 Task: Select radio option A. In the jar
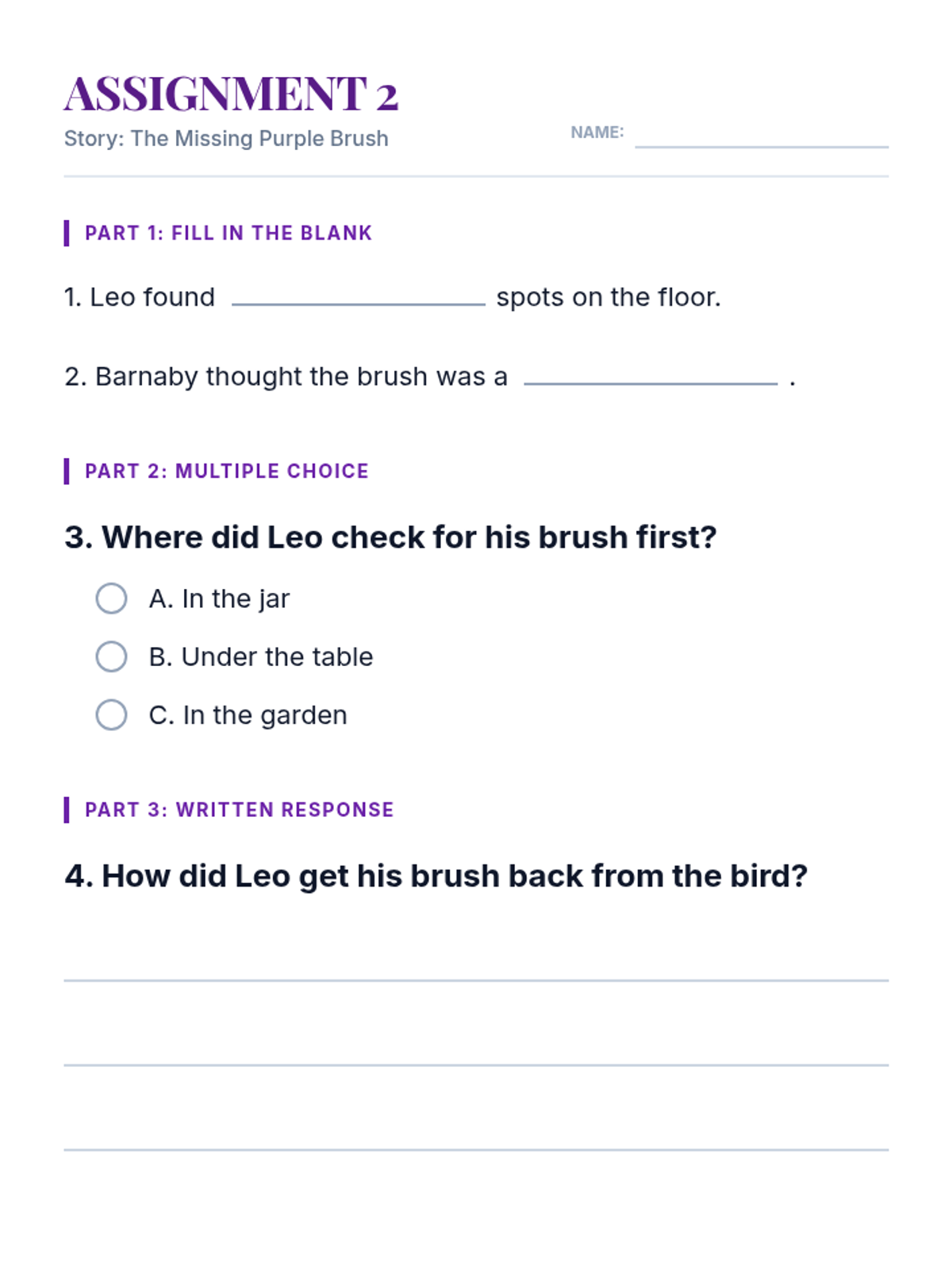(111, 598)
